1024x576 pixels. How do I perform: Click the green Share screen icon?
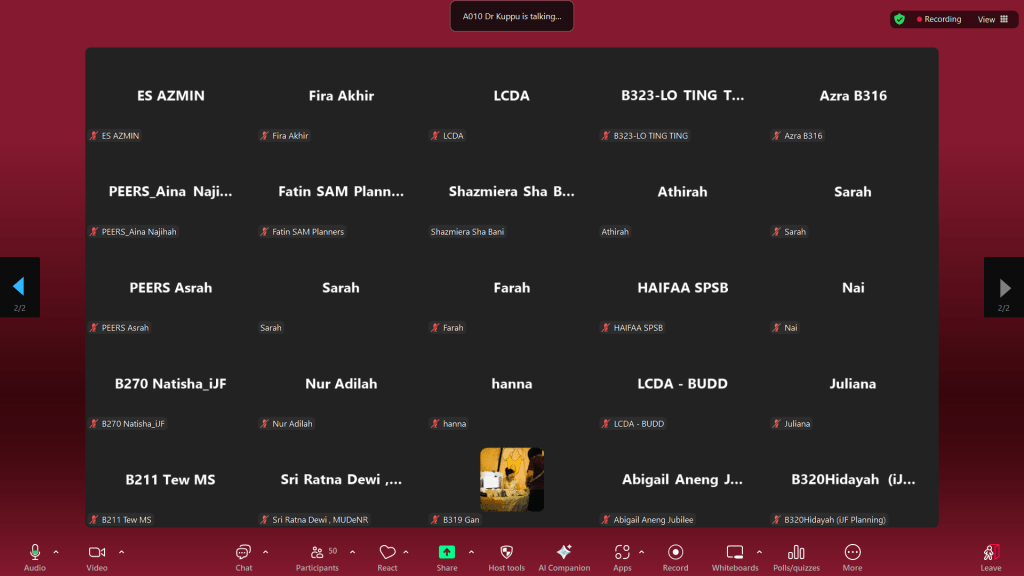pyautogui.click(x=447, y=553)
